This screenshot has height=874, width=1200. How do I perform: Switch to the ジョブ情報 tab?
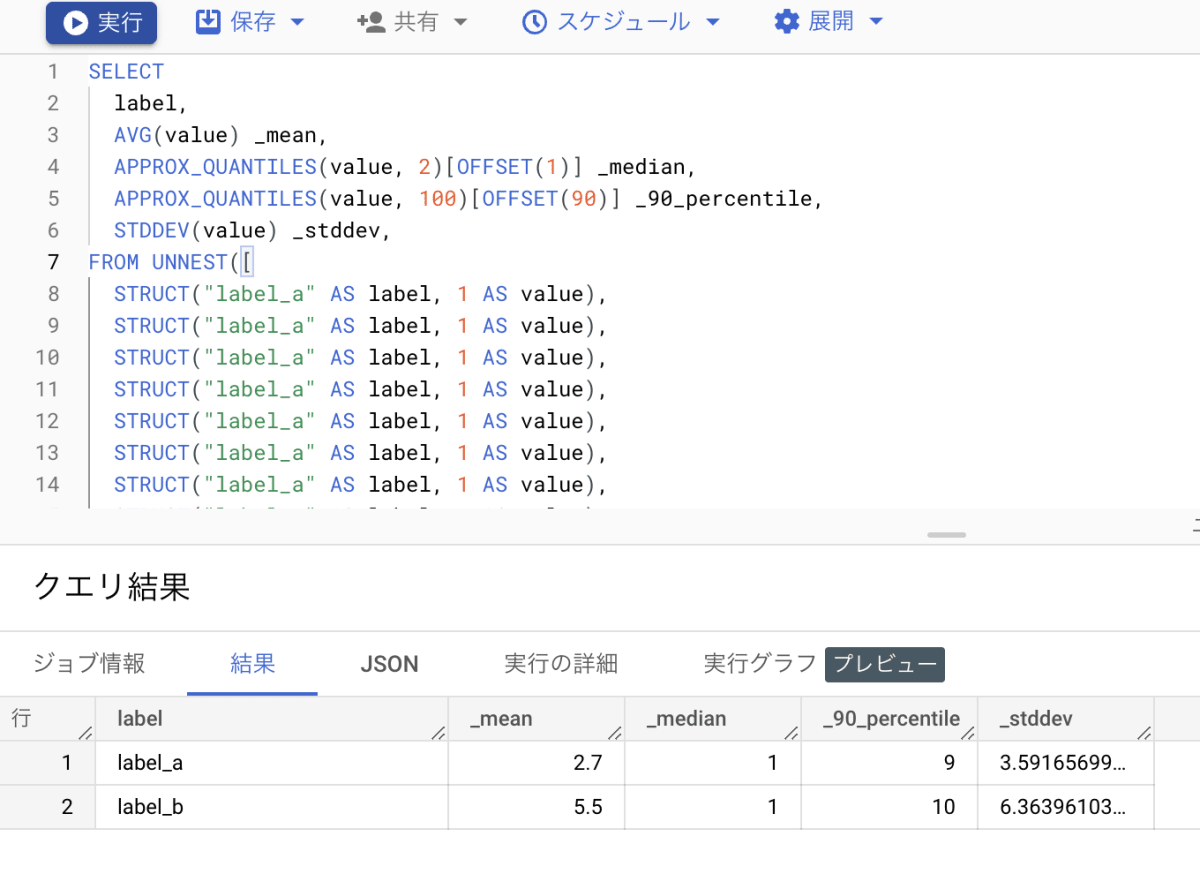[90, 664]
